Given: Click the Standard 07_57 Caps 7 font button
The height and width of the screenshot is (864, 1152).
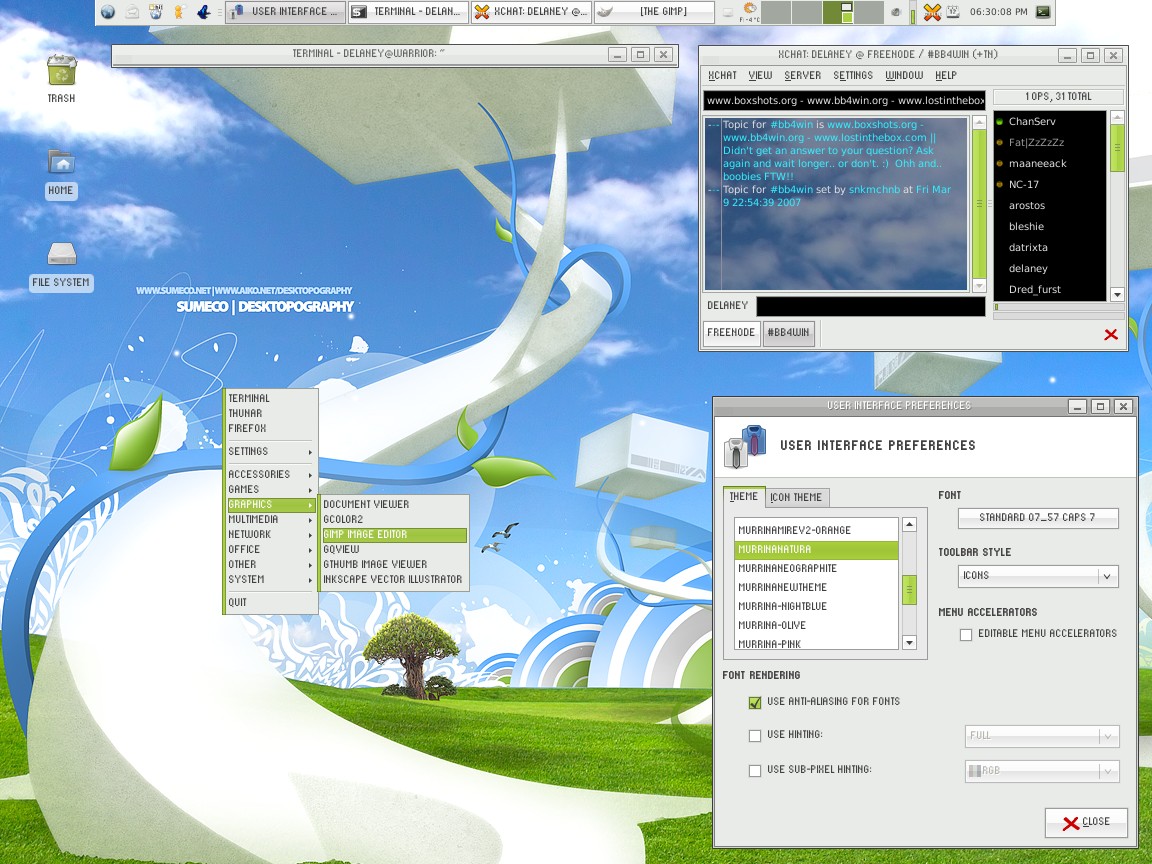Looking at the screenshot, I should coord(1037,518).
